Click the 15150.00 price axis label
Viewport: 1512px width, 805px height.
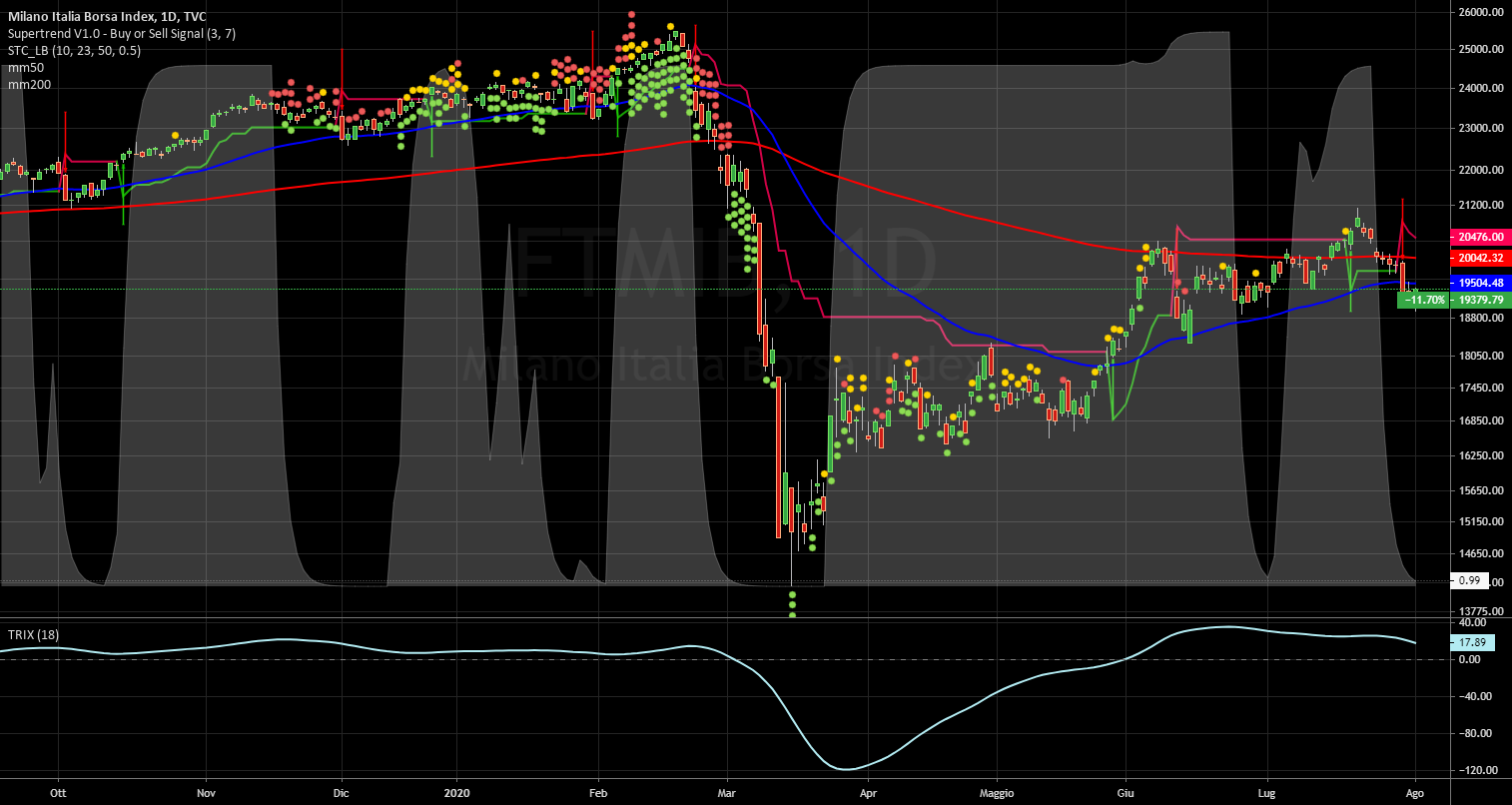pos(1480,521)
